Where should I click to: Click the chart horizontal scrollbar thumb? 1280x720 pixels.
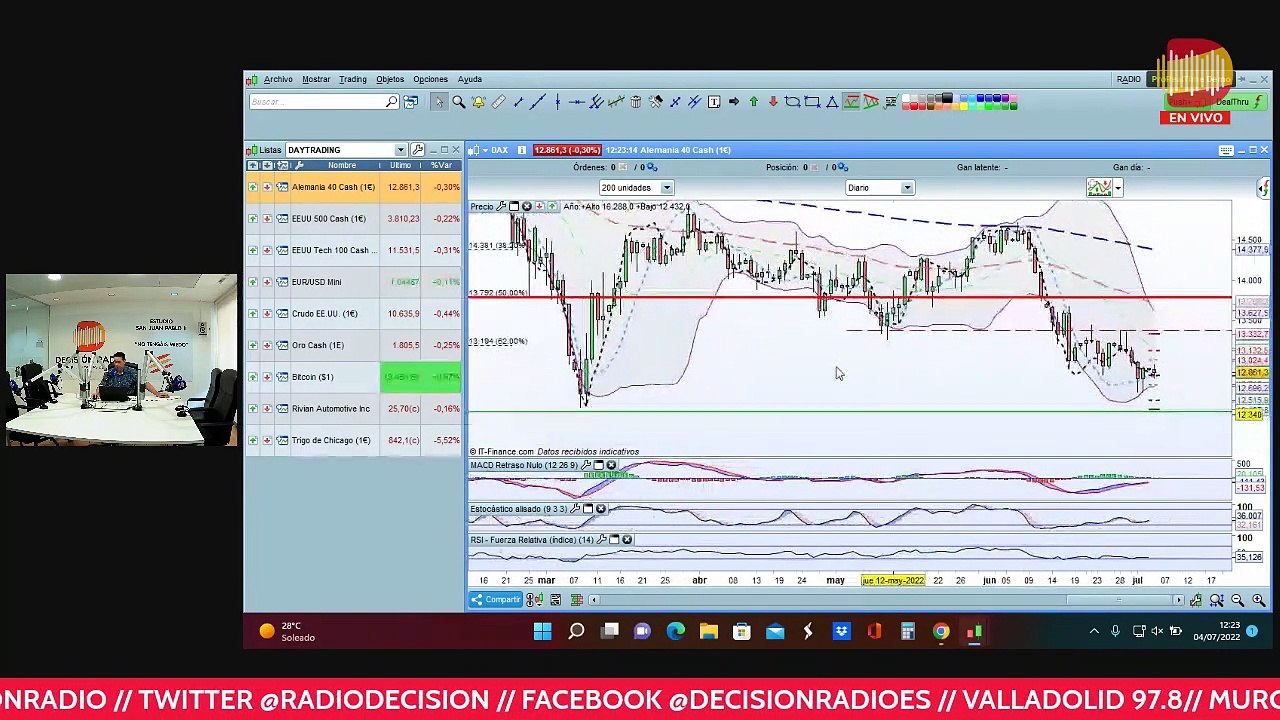click(1120, 600)
